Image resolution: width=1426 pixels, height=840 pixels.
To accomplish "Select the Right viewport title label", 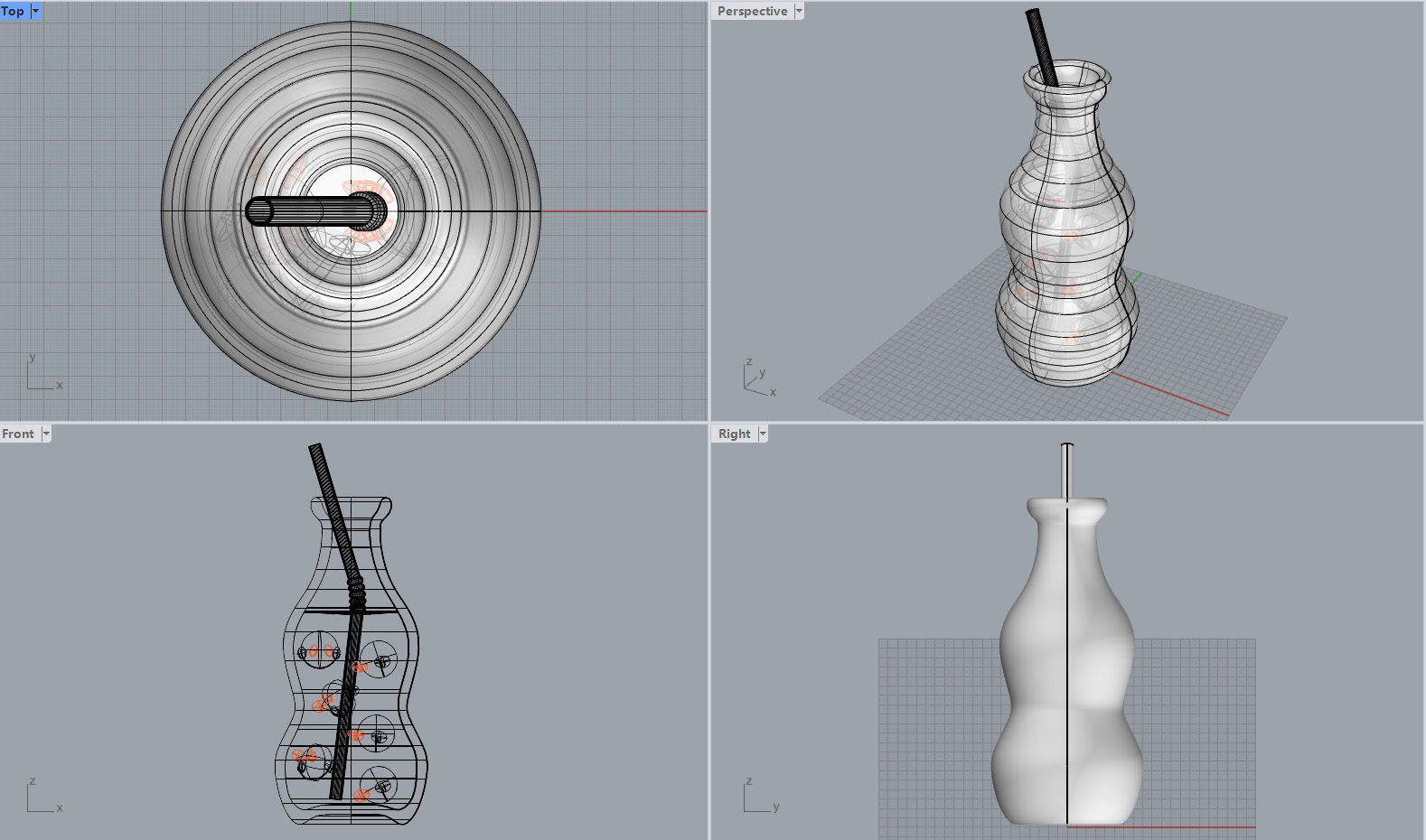I will click(x=734, y=434).
